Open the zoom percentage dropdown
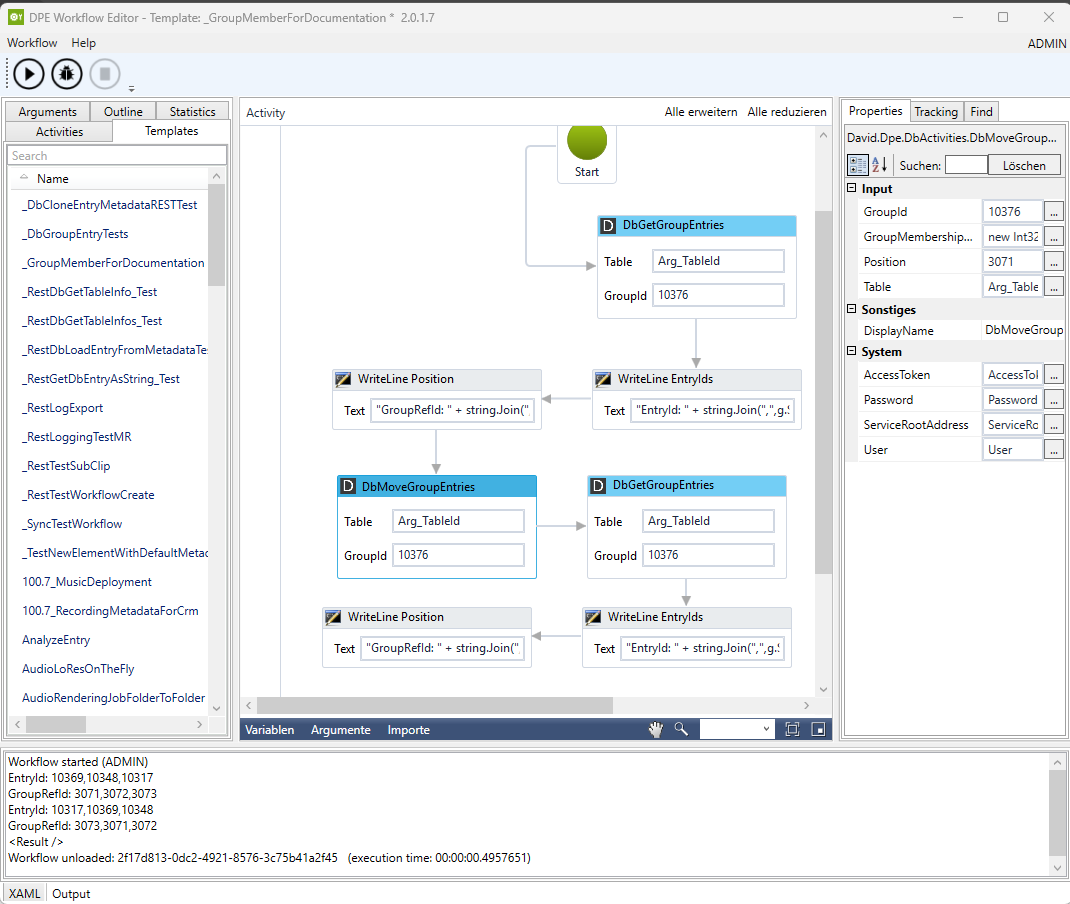 766,730
